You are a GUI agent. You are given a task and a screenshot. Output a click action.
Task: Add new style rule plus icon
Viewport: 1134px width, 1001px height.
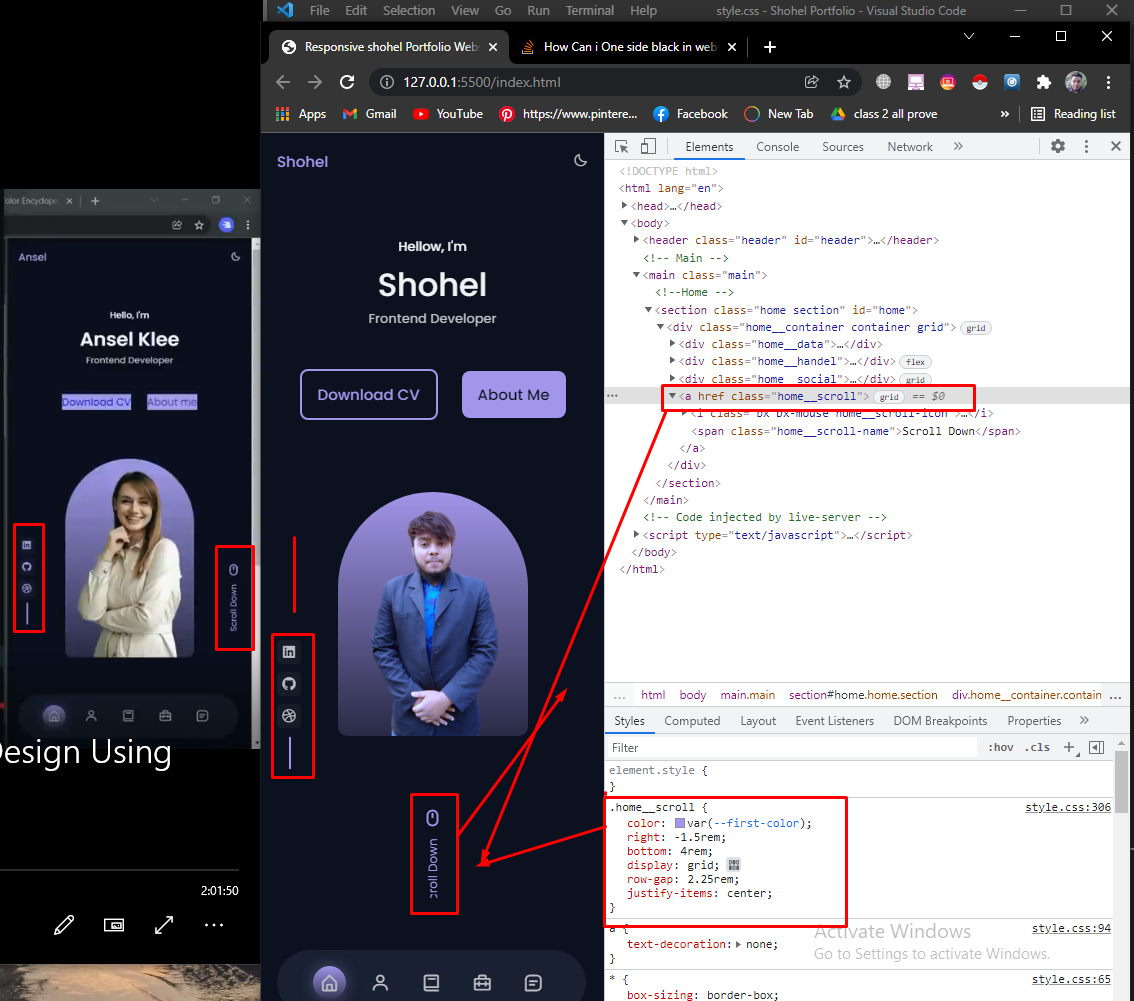tap(1069, 747)
